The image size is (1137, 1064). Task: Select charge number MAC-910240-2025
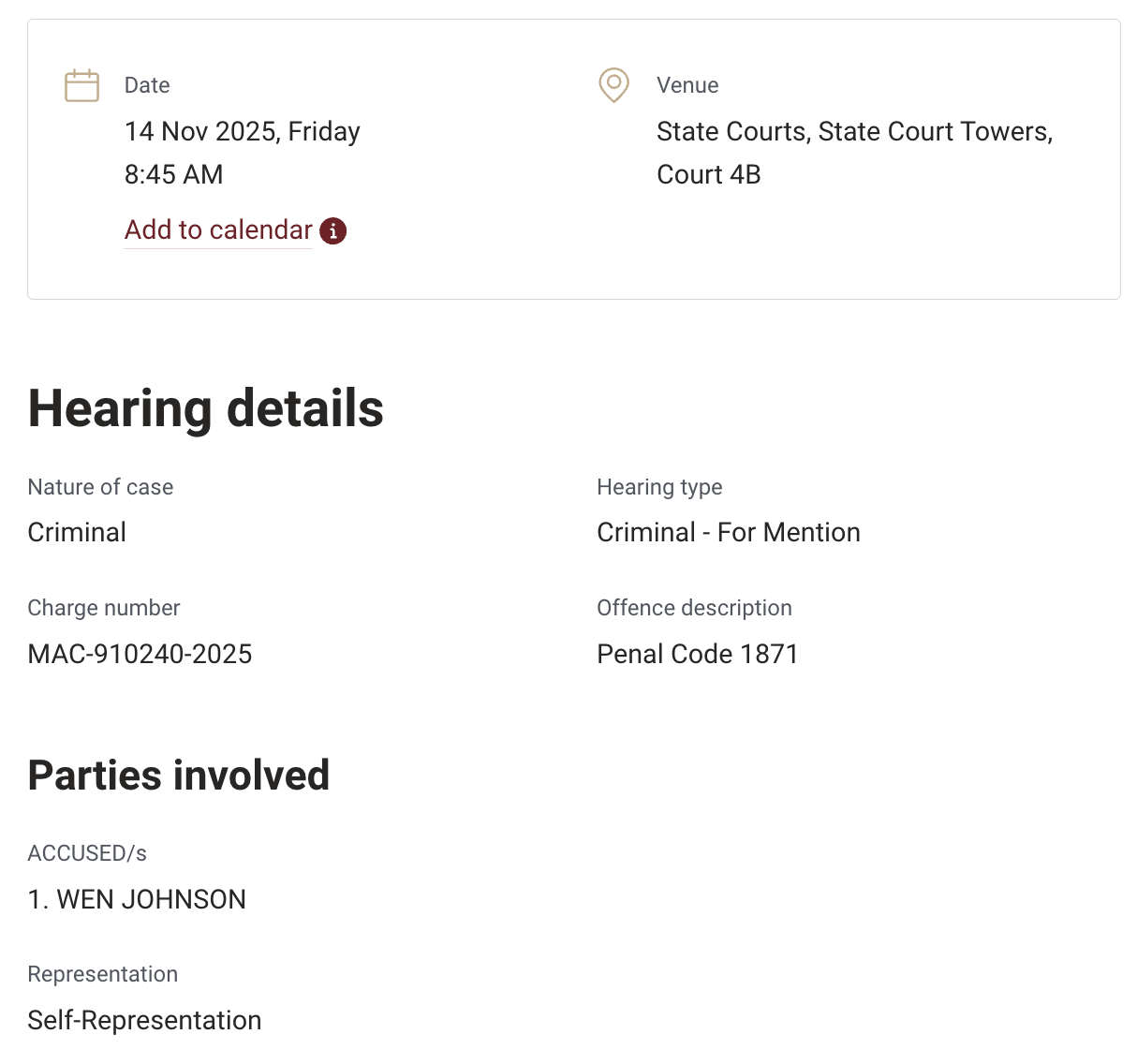(x=140, y=654)
